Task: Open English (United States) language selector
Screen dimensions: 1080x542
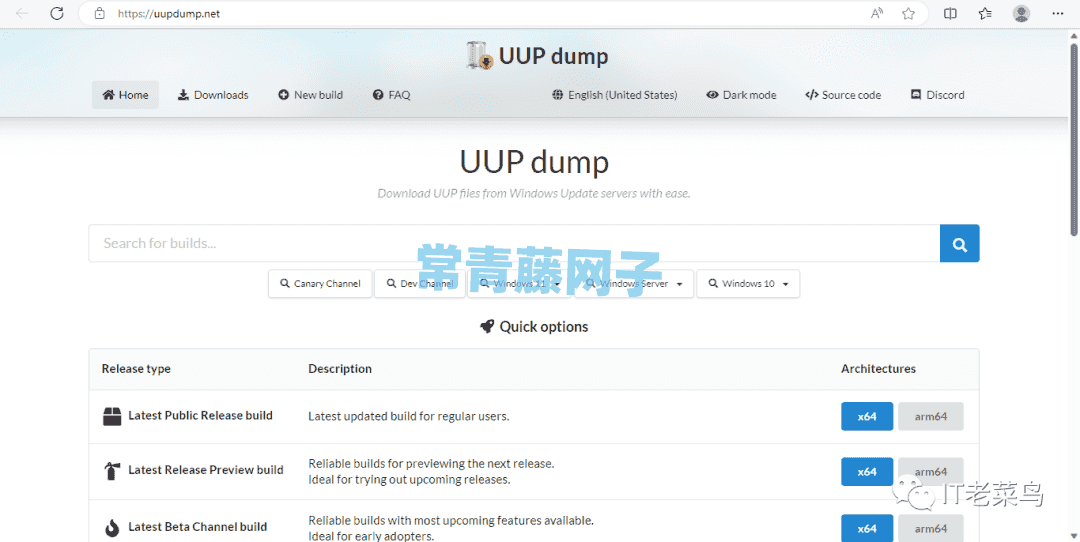Action: pyautogui.click(x=614, y=95)
